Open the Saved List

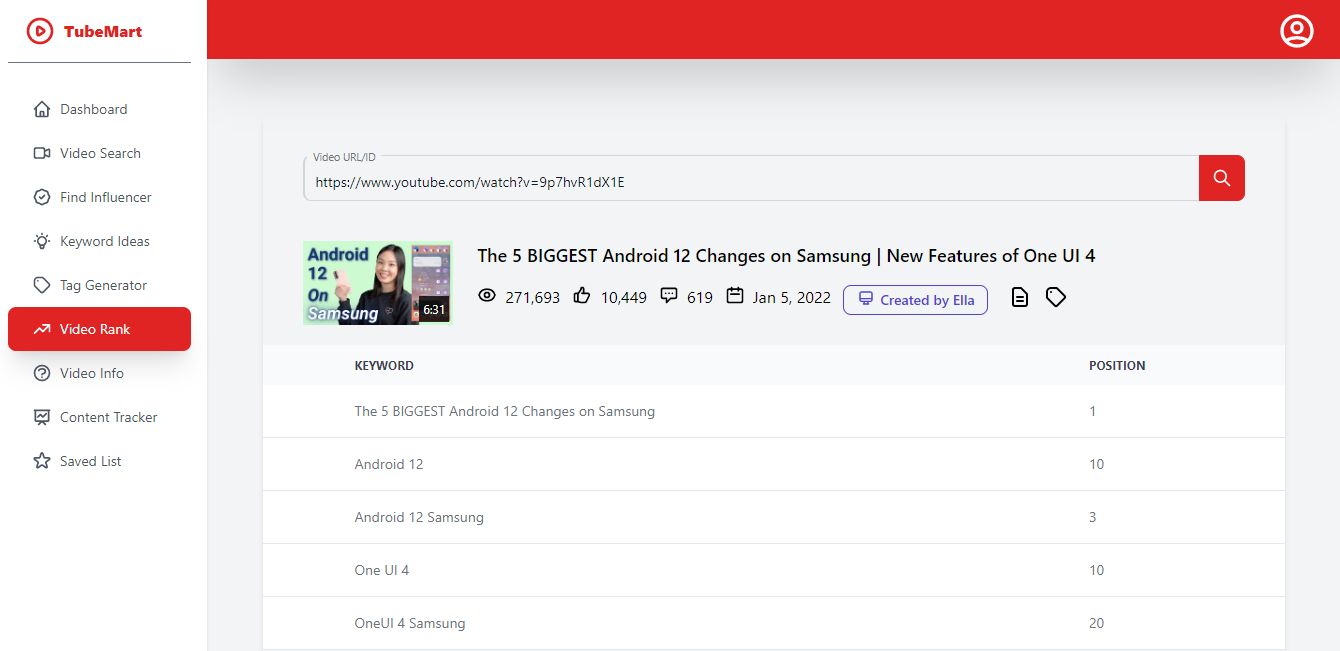point(99,461)
